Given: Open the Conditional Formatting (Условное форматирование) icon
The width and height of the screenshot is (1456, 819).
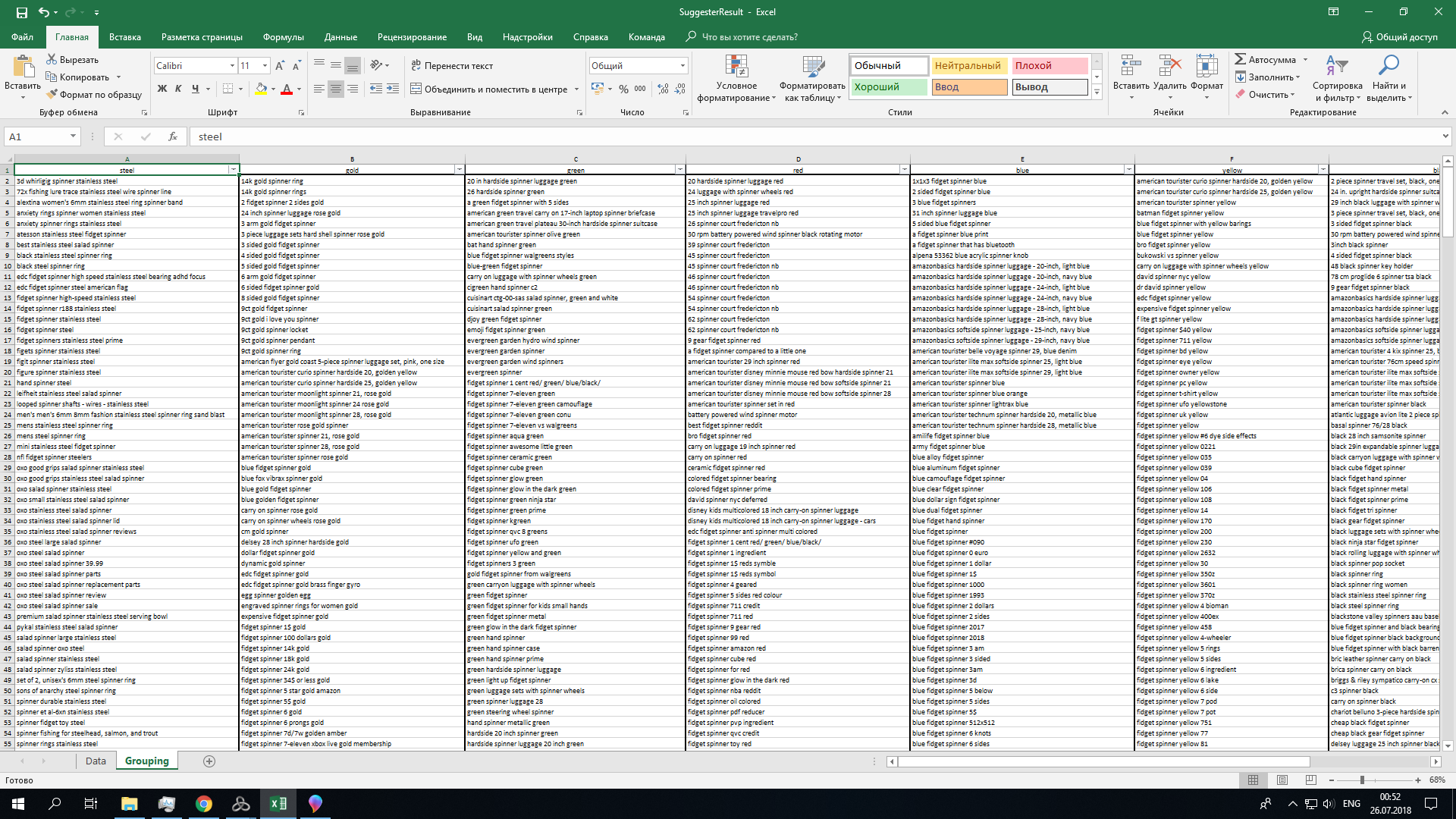Looking at the screenshot, I should click(x=736, y=67).
